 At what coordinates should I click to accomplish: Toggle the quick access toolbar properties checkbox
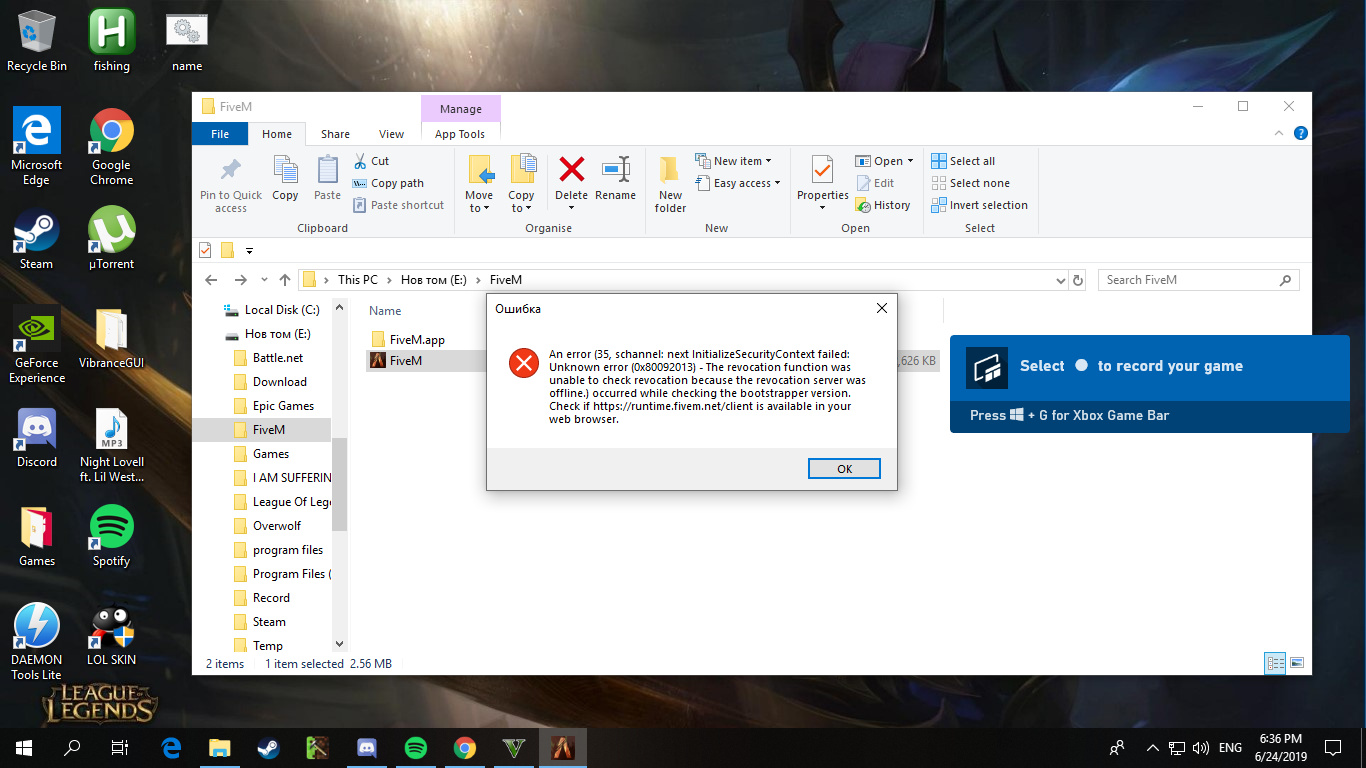tap(206, 250)
